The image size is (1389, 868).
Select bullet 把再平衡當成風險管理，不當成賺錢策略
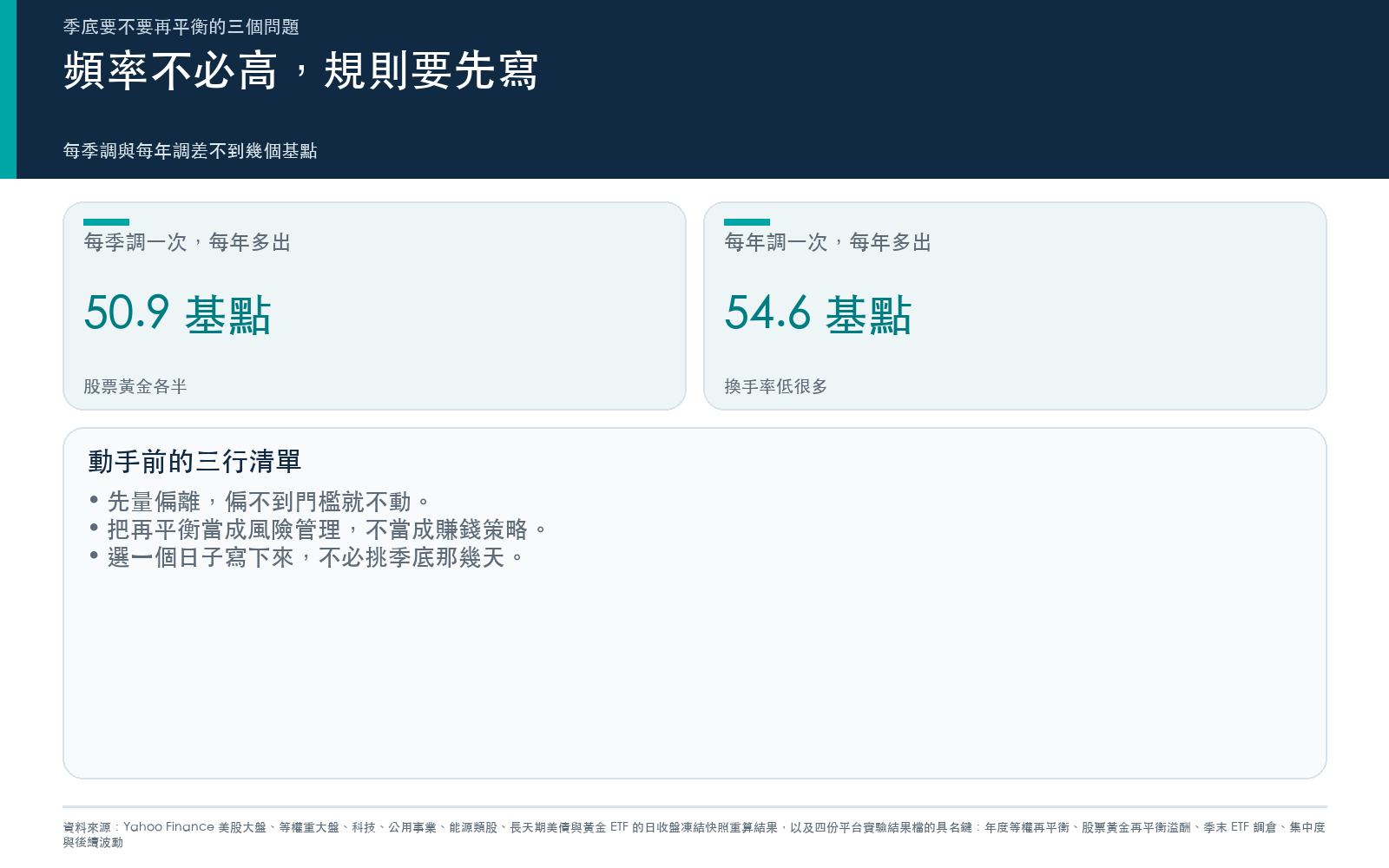point(318,529)
